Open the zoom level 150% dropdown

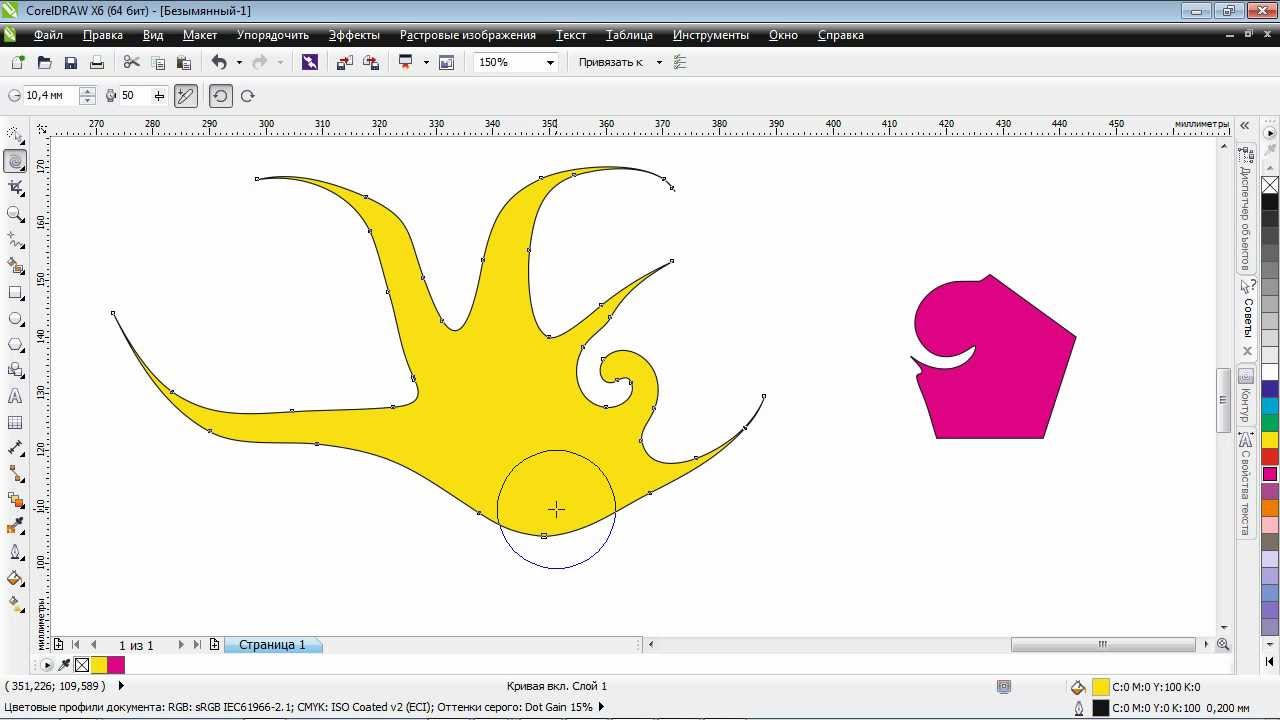(550, 62)
